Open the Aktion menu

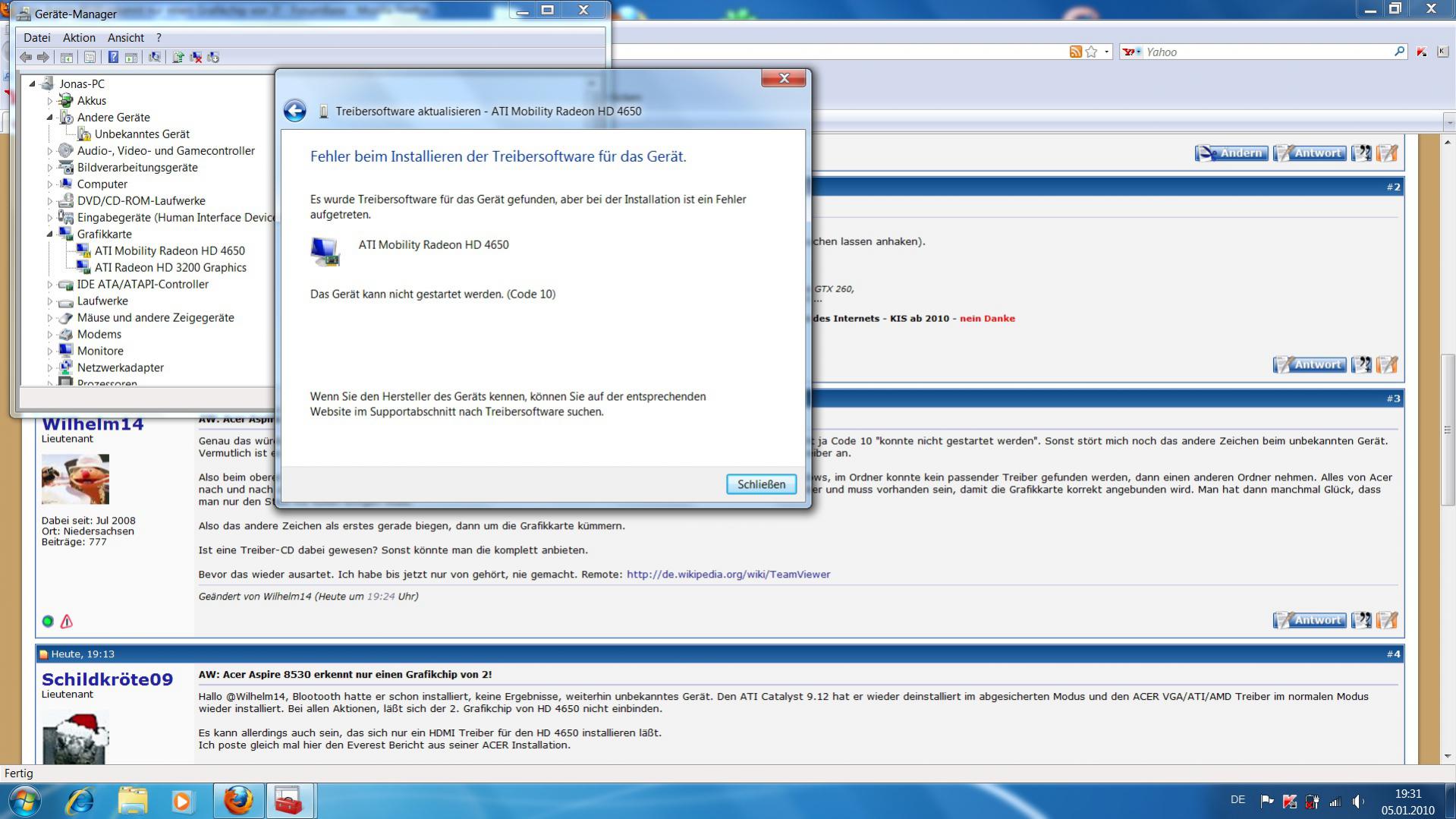coord(79,37)
